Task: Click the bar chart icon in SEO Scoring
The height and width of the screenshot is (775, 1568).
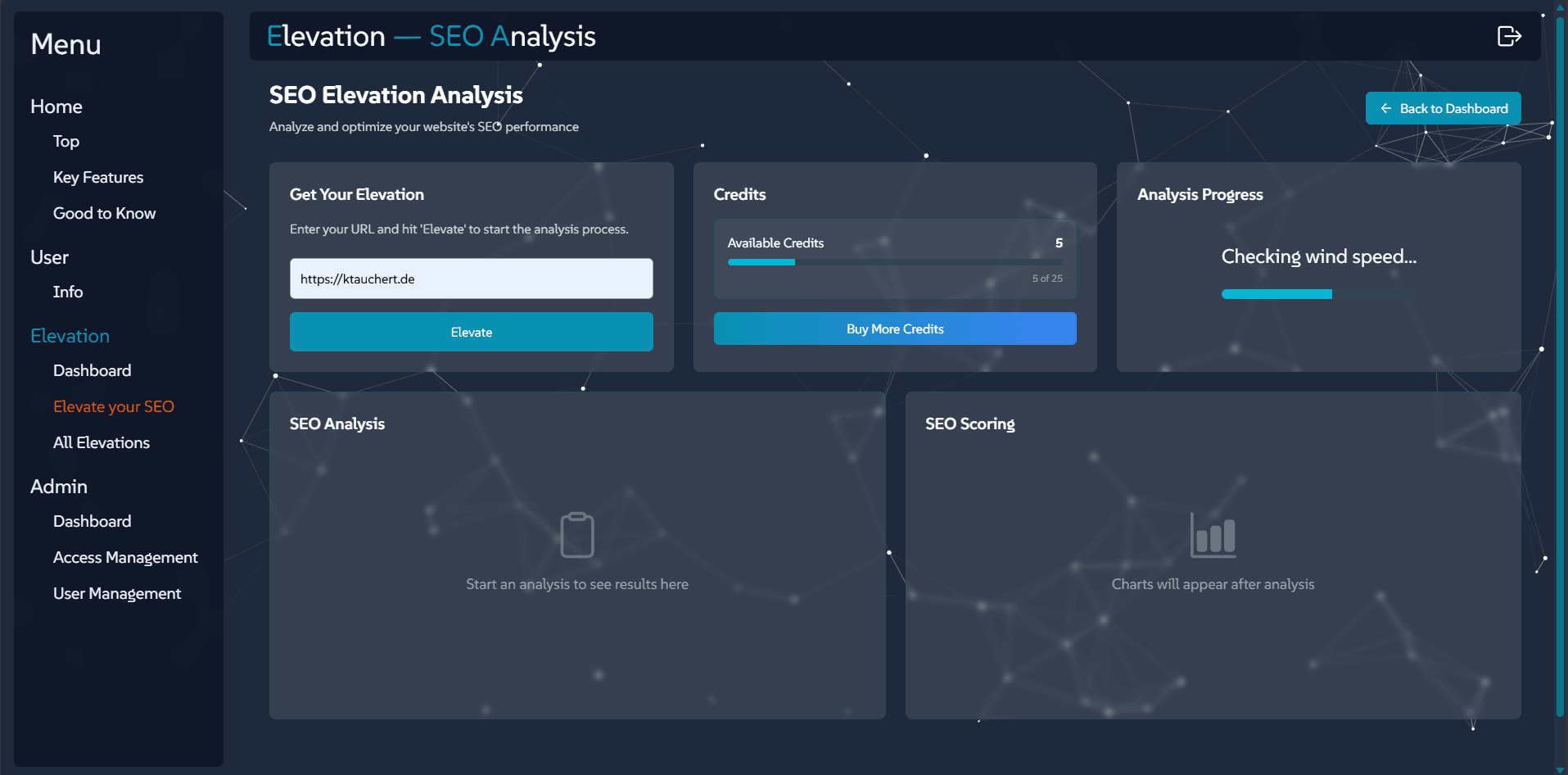Action: pyautogui.click(x=1213, y=535)
